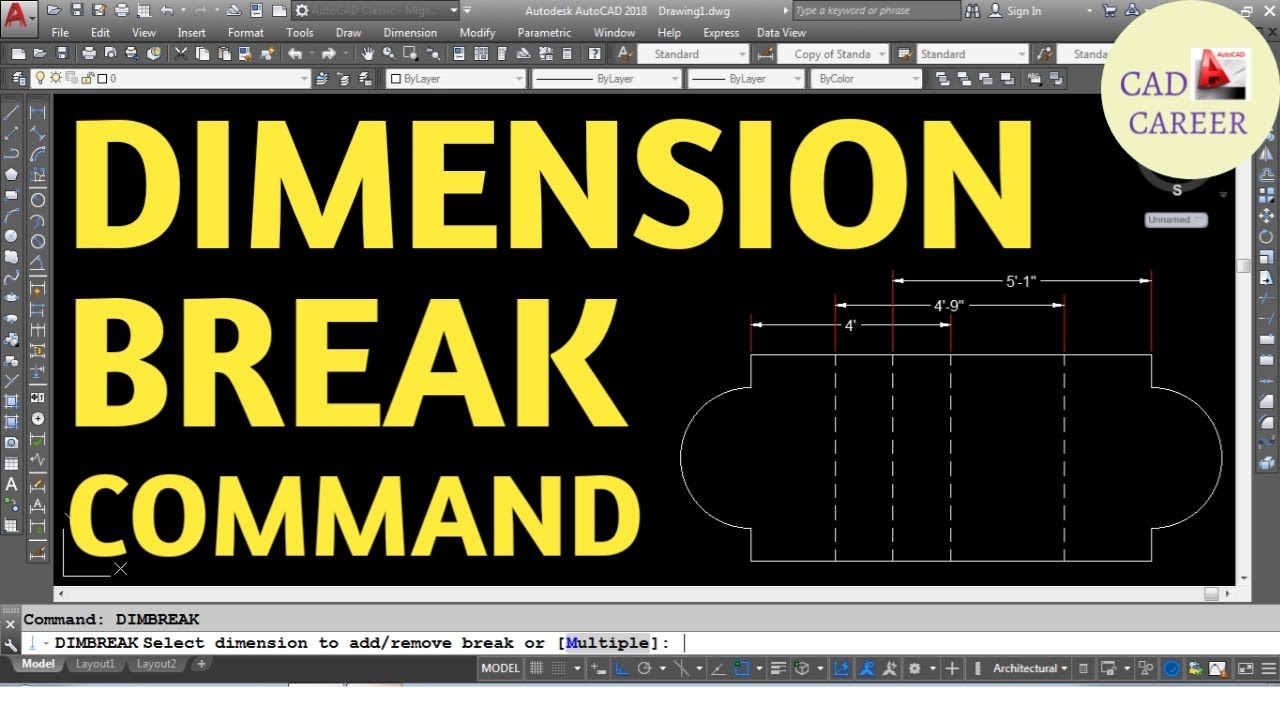The height and width of the screenshot is (720, 1280).
Task: Toggle snap mode in status bar
Action: (560, 668)
